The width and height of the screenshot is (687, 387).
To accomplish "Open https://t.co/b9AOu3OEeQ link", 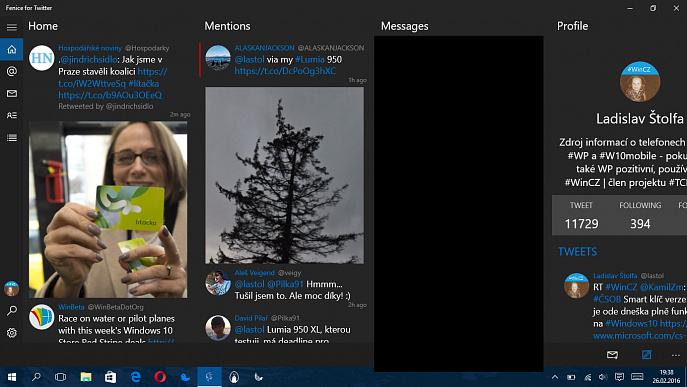I will 110,95.
